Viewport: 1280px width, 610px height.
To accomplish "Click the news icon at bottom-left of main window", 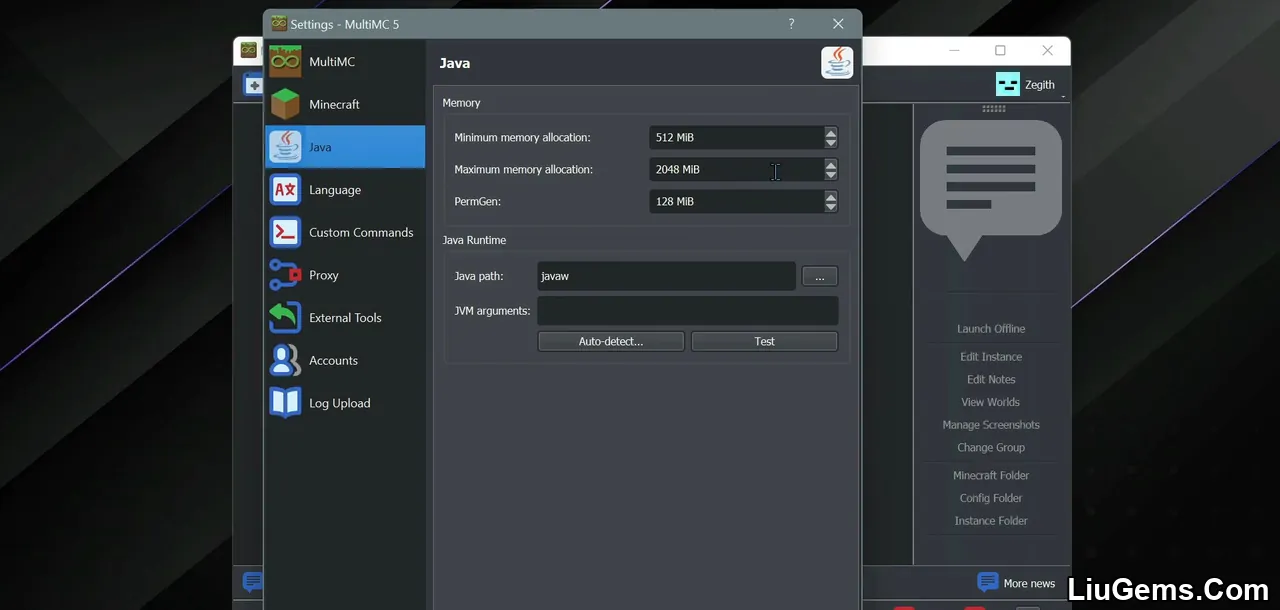I will click(252, 582).
